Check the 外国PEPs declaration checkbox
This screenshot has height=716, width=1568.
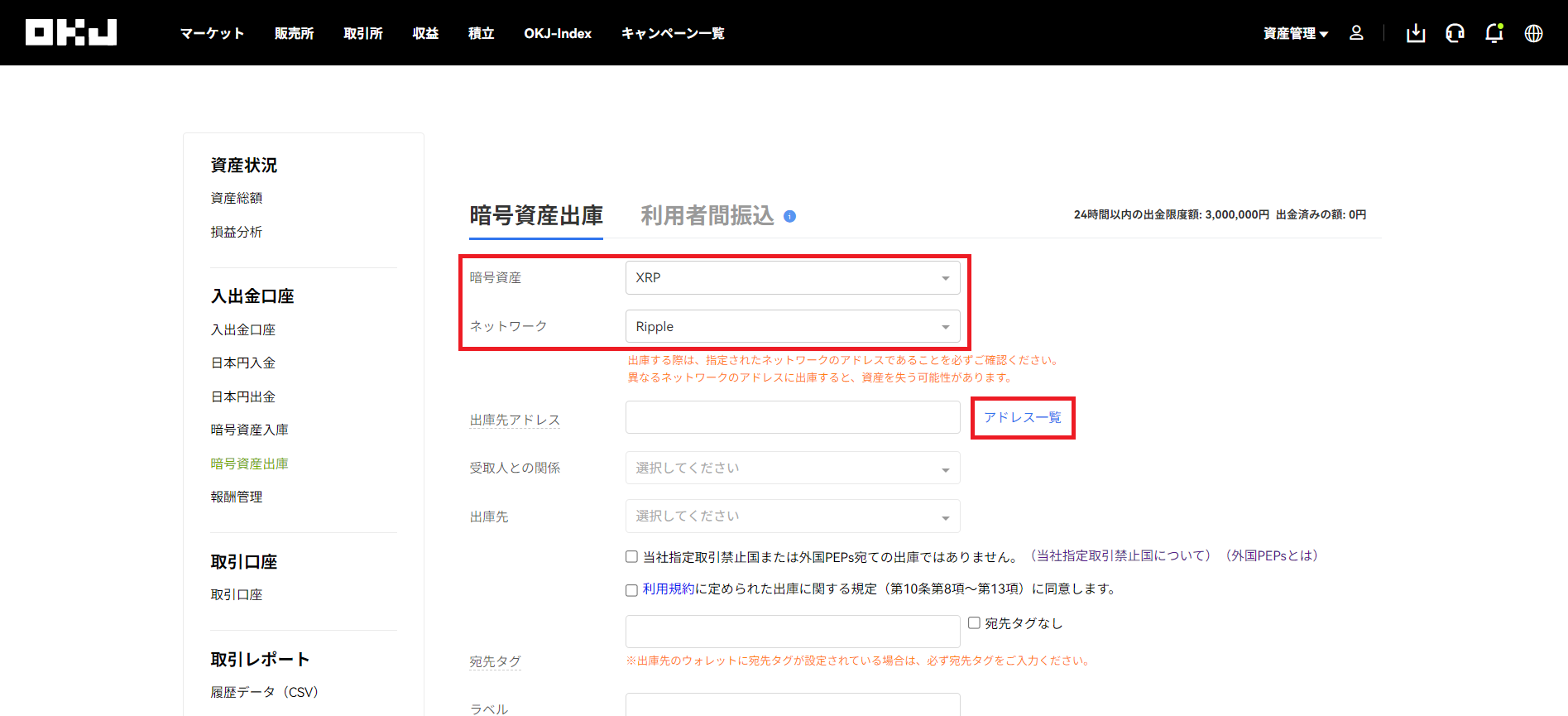631,557
